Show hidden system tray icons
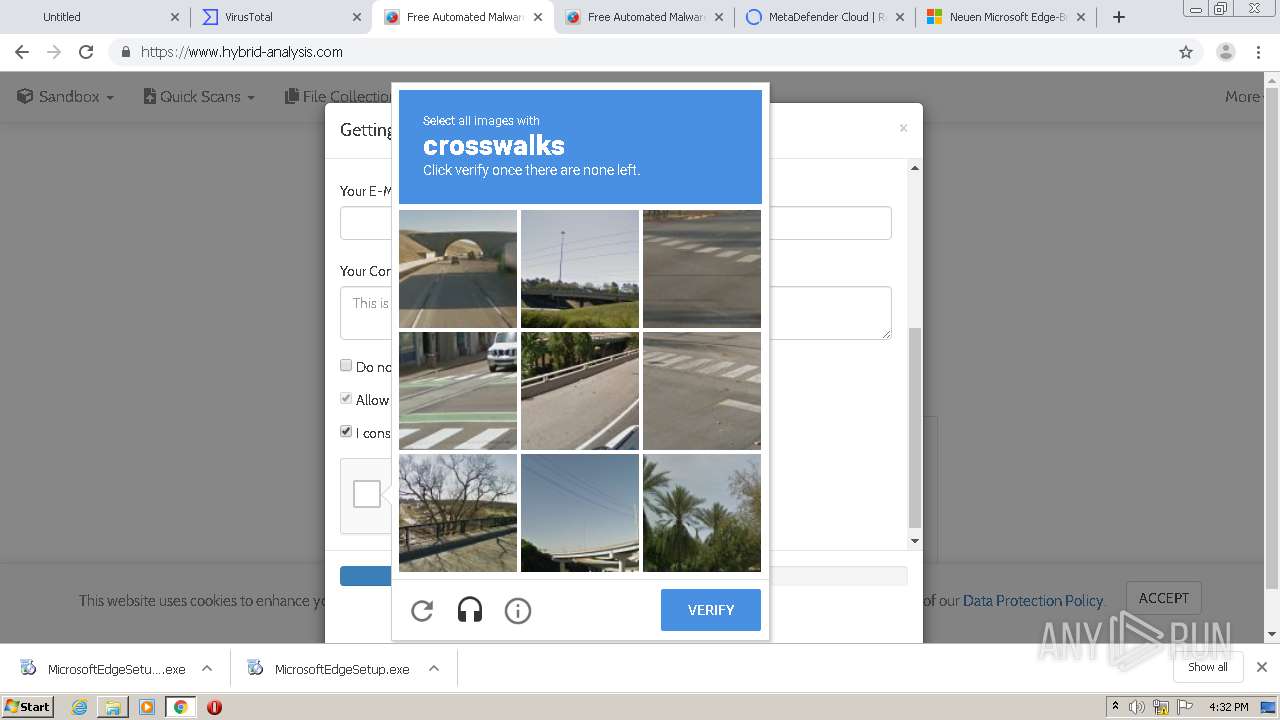 coord(1115,707)
